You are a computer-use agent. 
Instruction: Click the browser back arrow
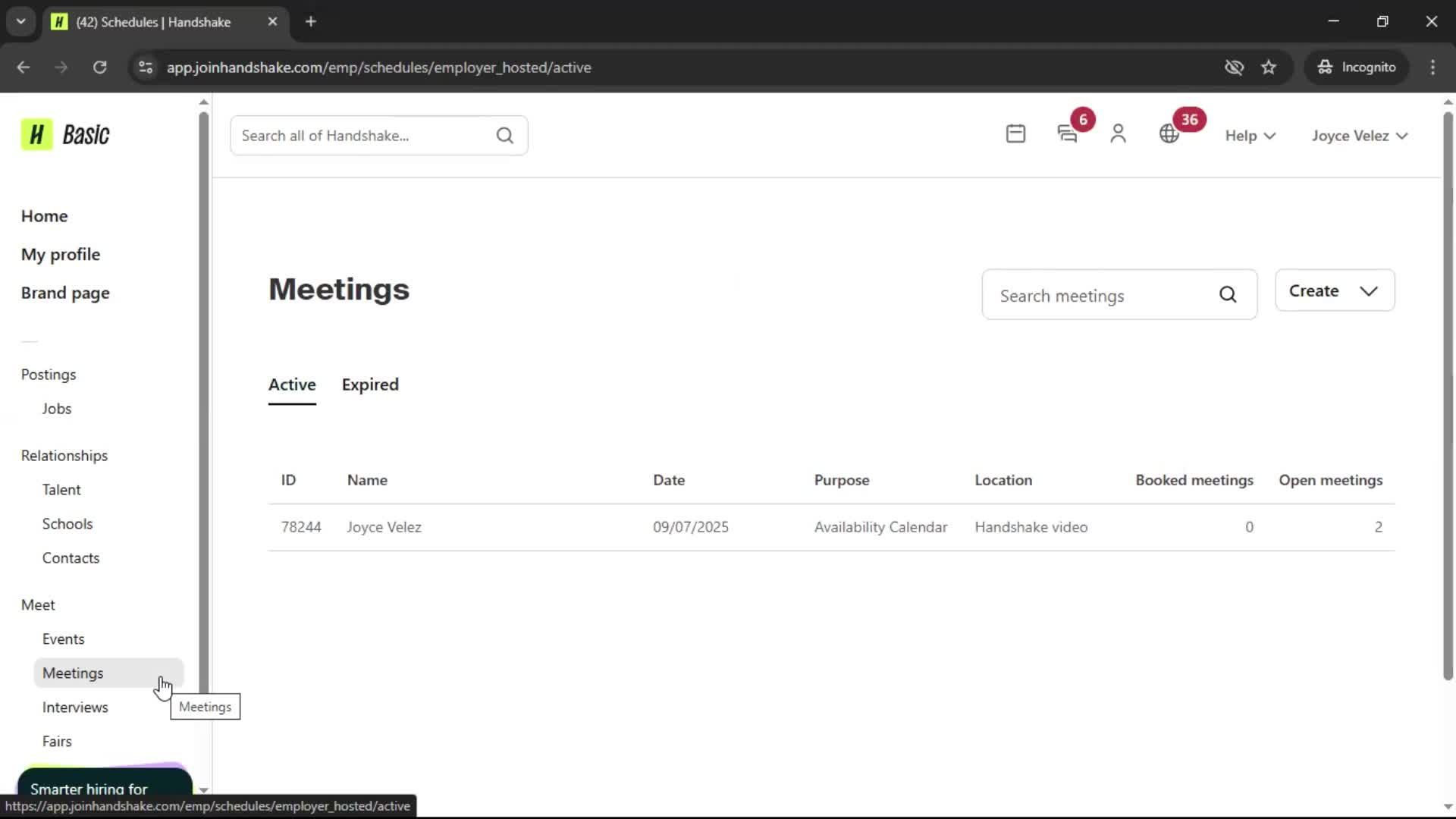pyautogui.click(x=24, y=67)
